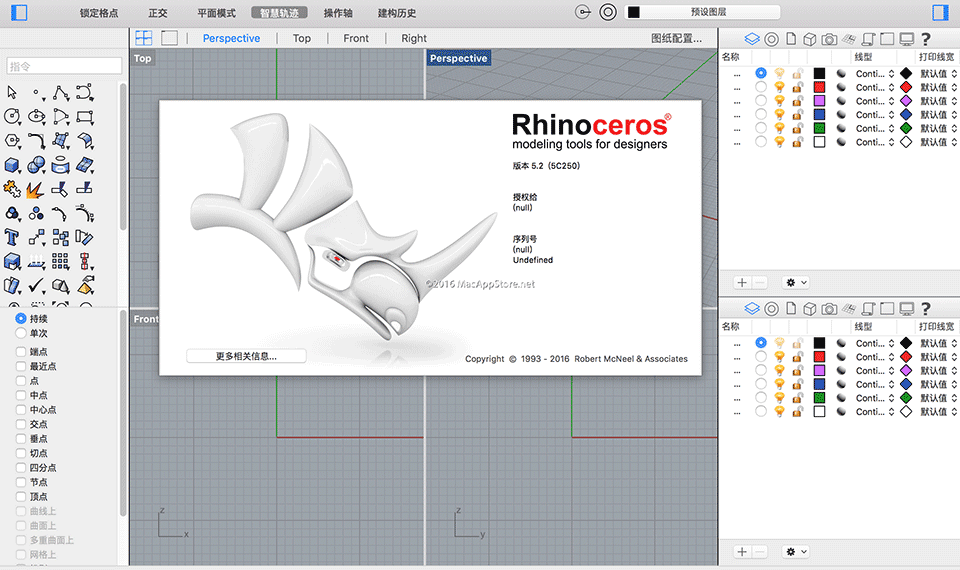Image resolution: width=960 pixels, height=570 pixels.
Task: Open the box object icon in lower panel
Action: [809, 309]
